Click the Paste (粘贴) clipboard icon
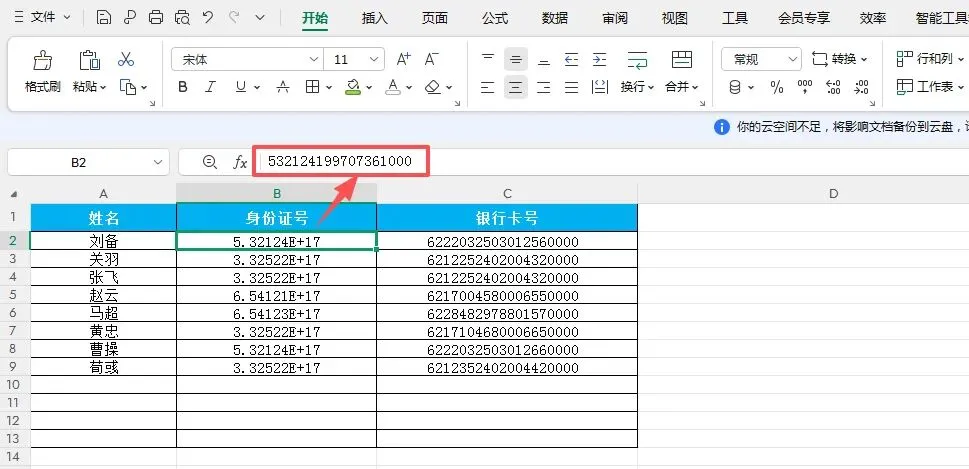Image resolution: width=969 pixels, height=469 pixels. point(90,61)
